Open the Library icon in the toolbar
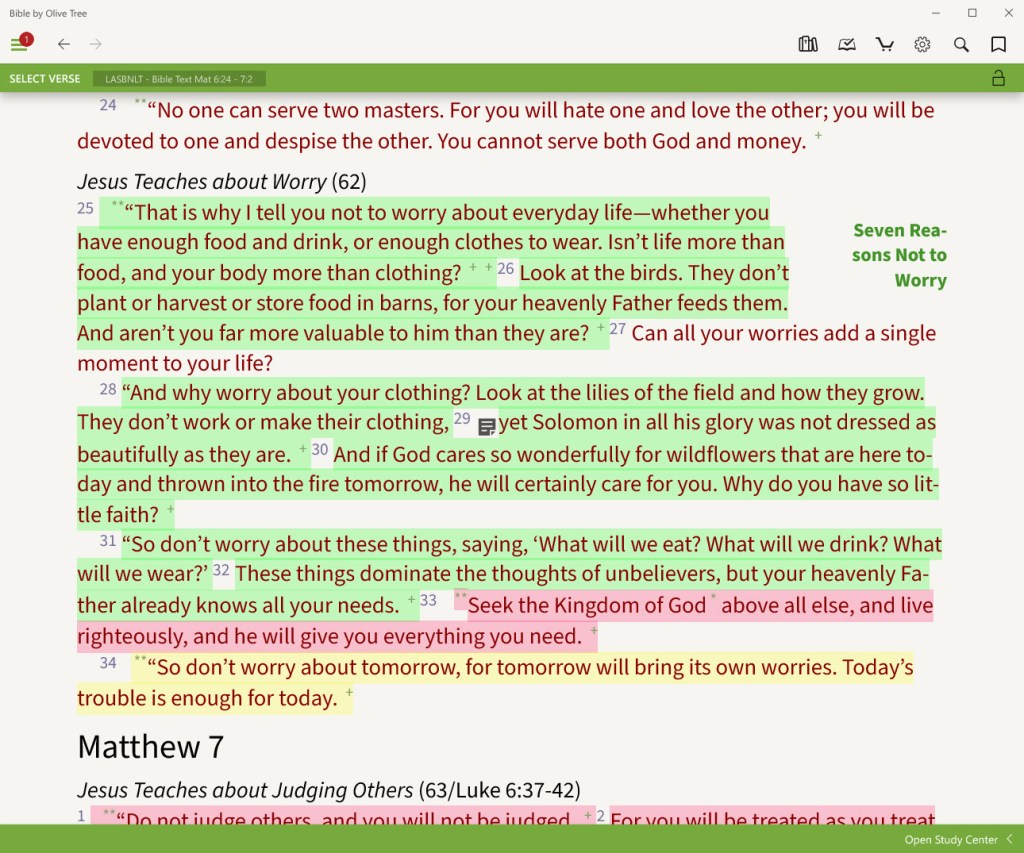The width and height of the screenshot is (1024, 853). [807, 44]
